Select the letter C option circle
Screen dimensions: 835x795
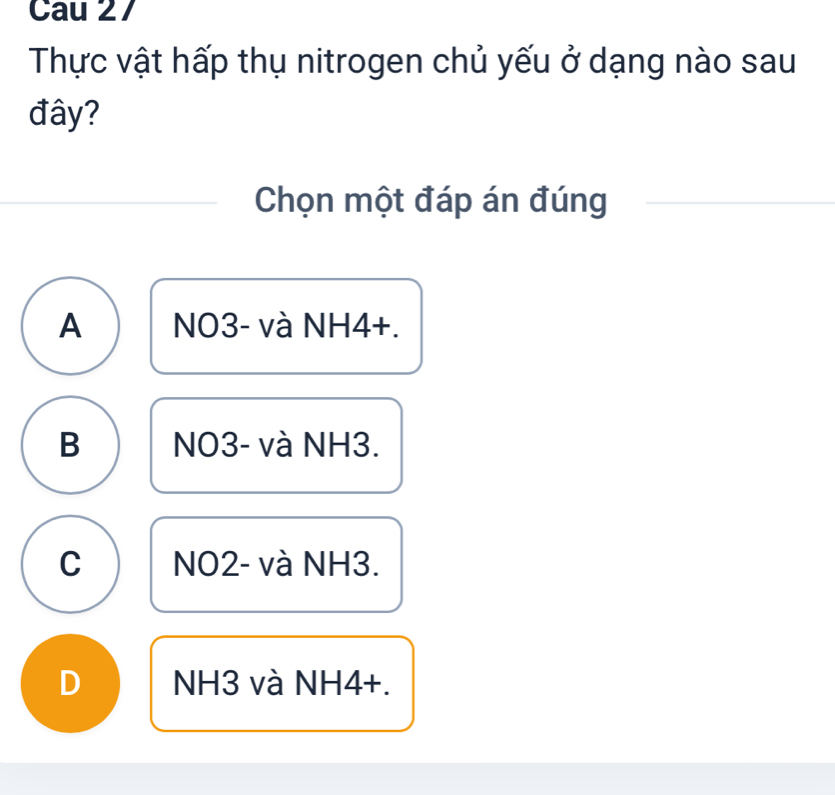[x=70, y=564]
